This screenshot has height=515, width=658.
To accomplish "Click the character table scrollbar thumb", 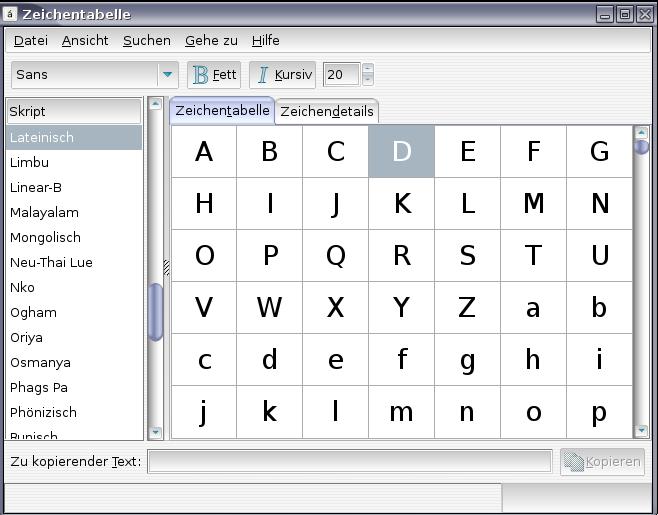I will (641, 147).
